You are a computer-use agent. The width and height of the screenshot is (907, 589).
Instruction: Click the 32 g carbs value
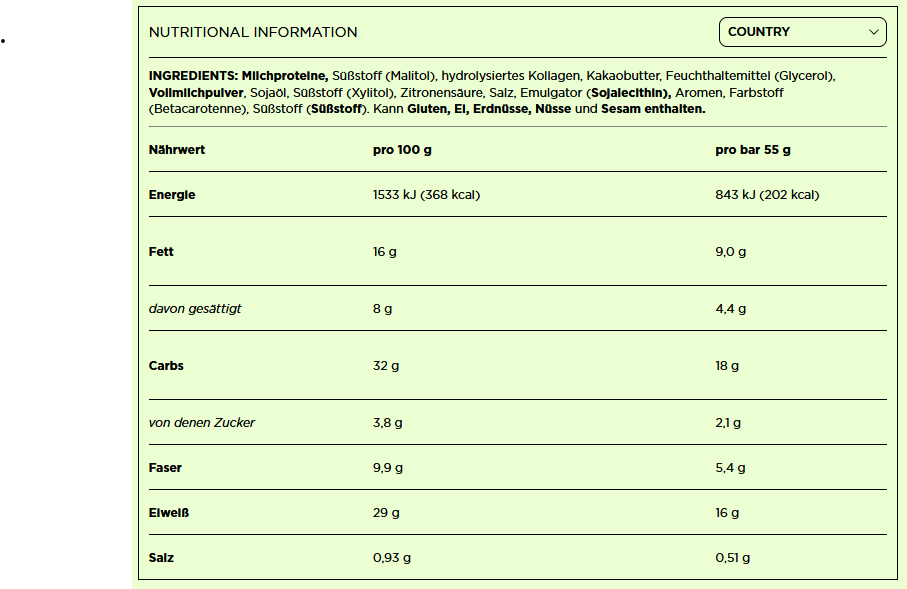point(386,366)
